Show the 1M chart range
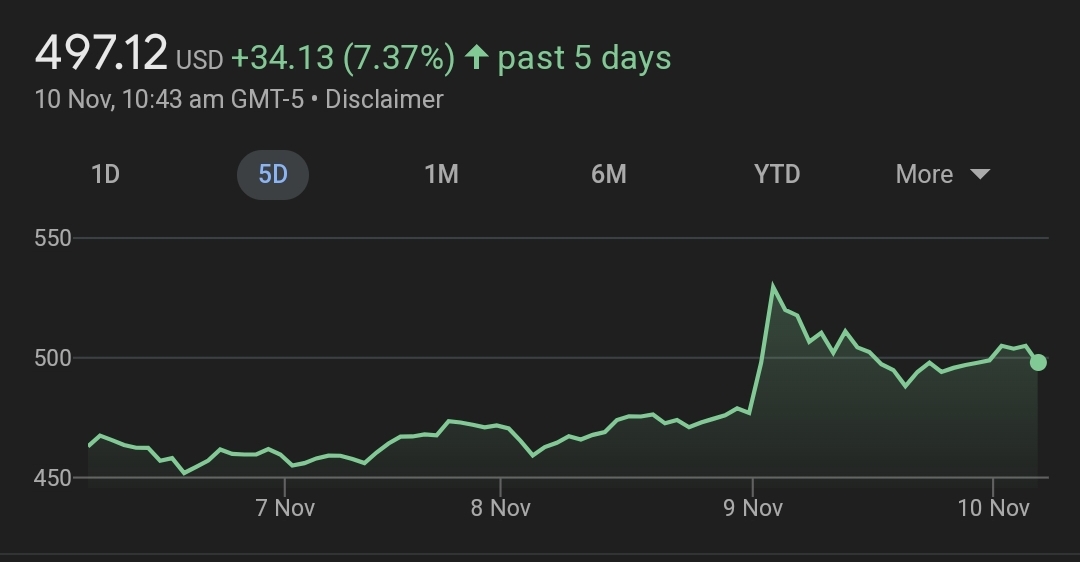 point(441,174)
